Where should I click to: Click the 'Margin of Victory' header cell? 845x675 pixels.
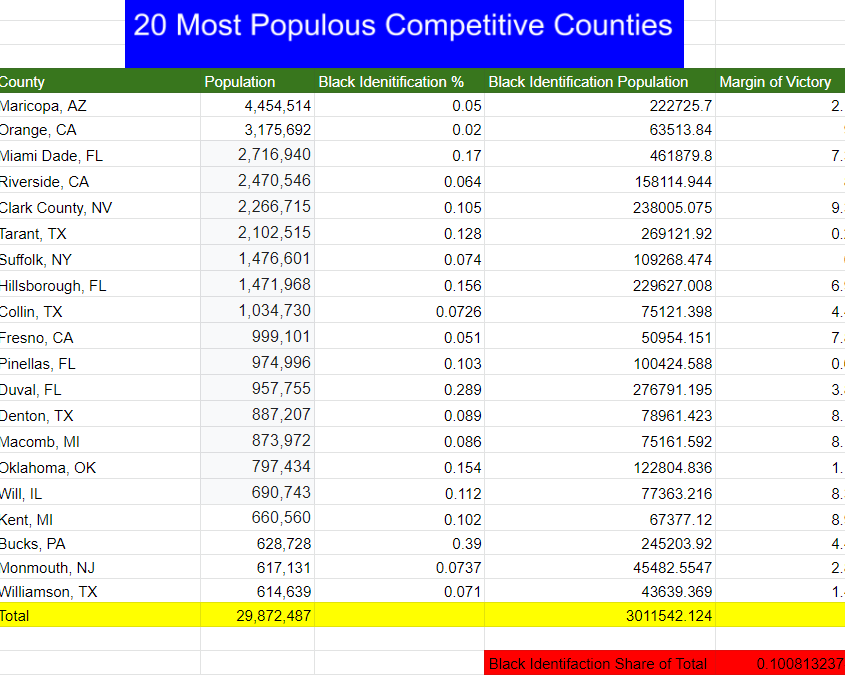tap(780, 81)
